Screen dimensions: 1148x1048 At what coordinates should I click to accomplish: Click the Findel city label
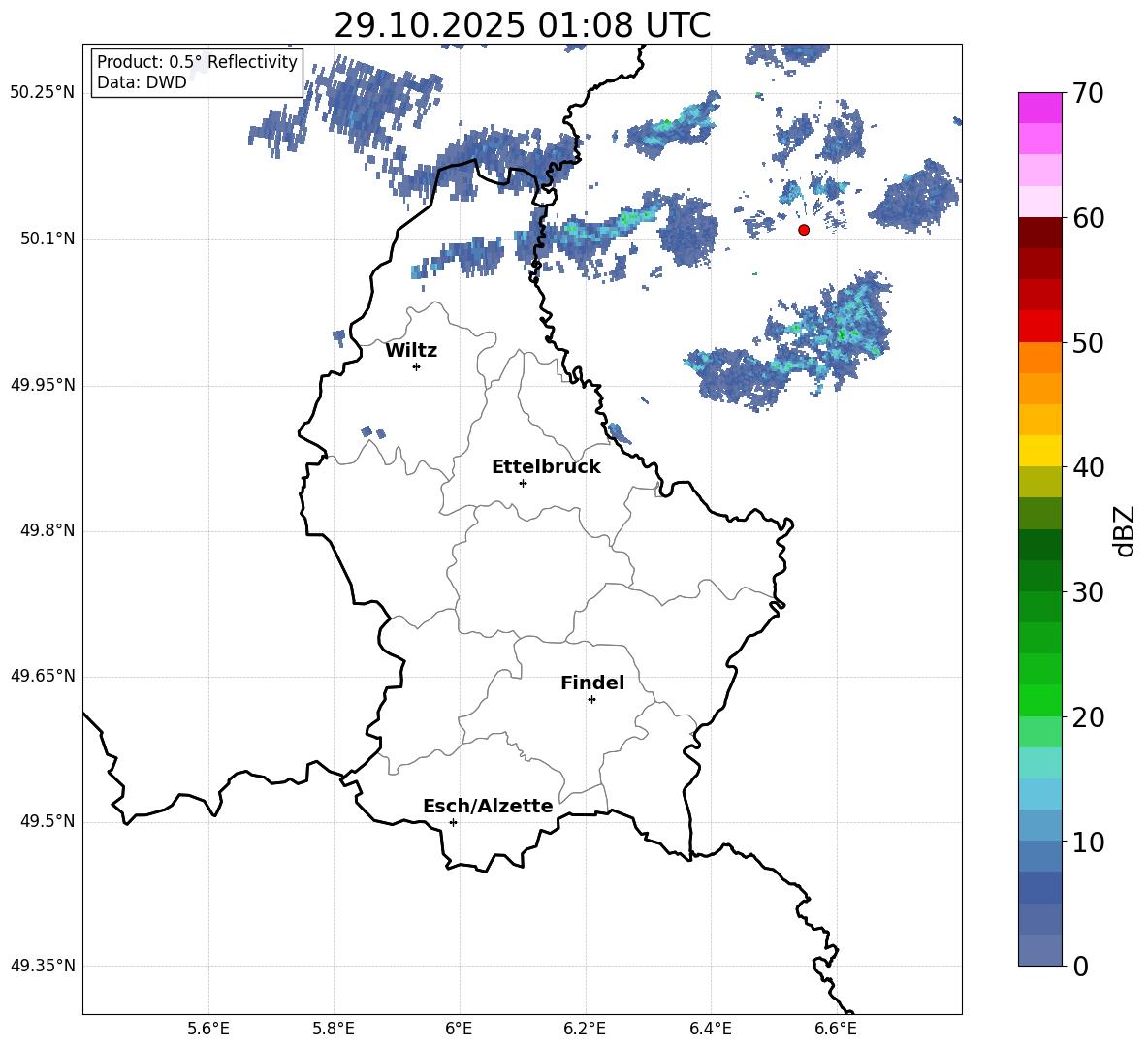[592, 683]
